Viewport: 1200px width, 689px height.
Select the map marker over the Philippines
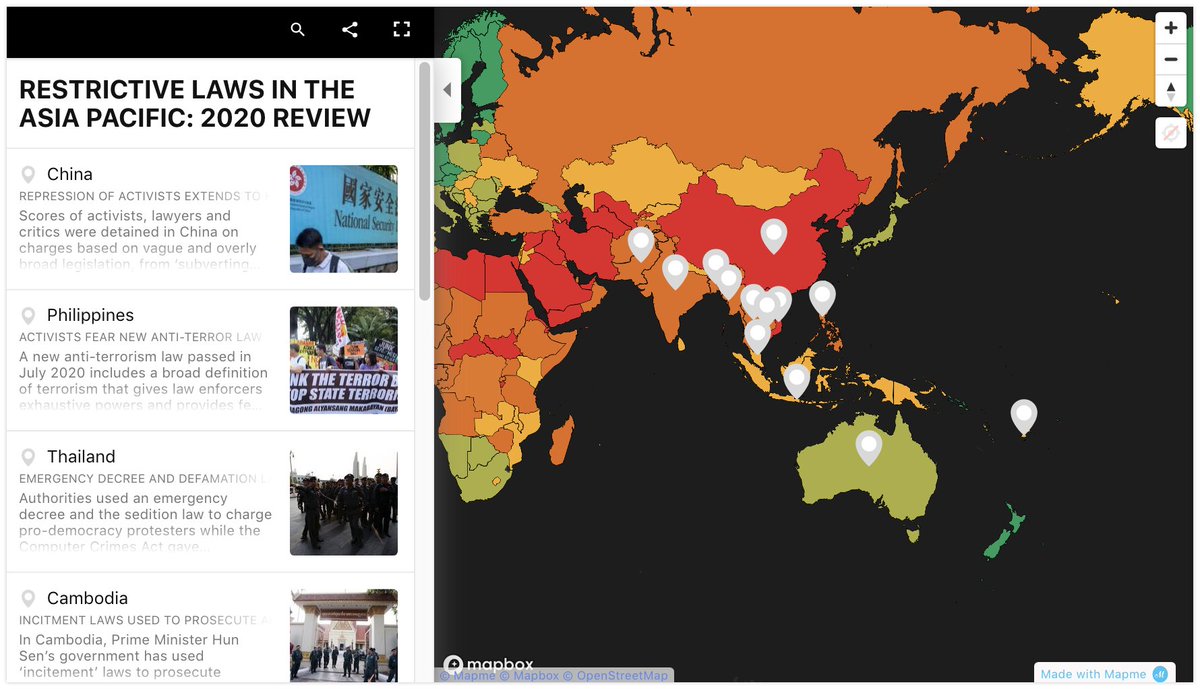tap(822, 298)
